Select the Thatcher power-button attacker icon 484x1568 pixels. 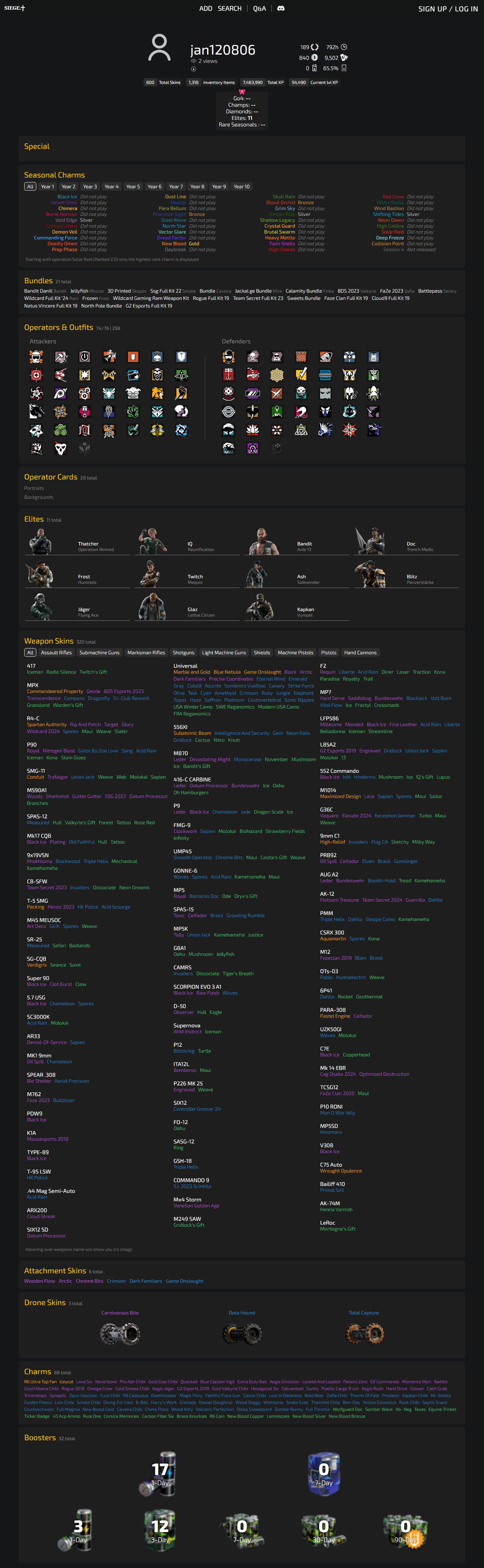click(x=85, y=357)
